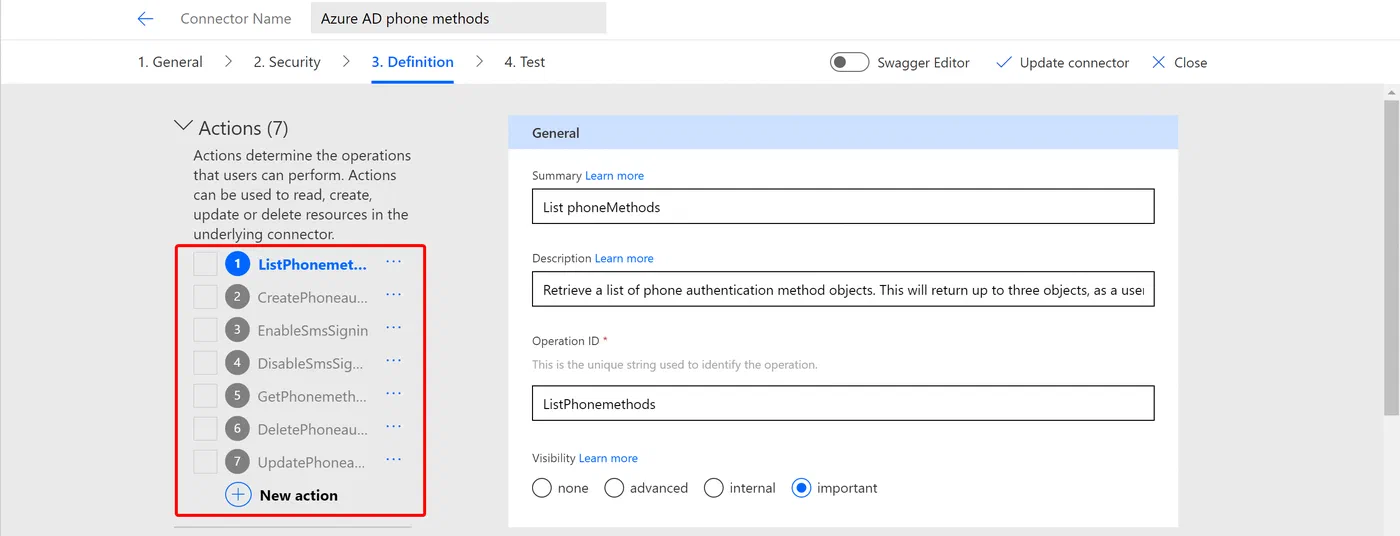Screen dimensions: 1400x536
Task: Select the DisableSmsSig... action name
Action: [310, 363]
